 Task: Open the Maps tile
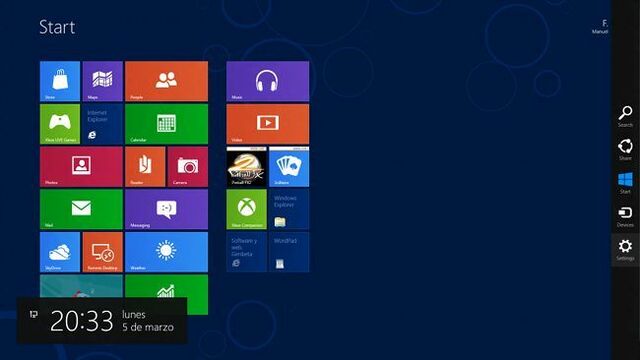(102, 81)
